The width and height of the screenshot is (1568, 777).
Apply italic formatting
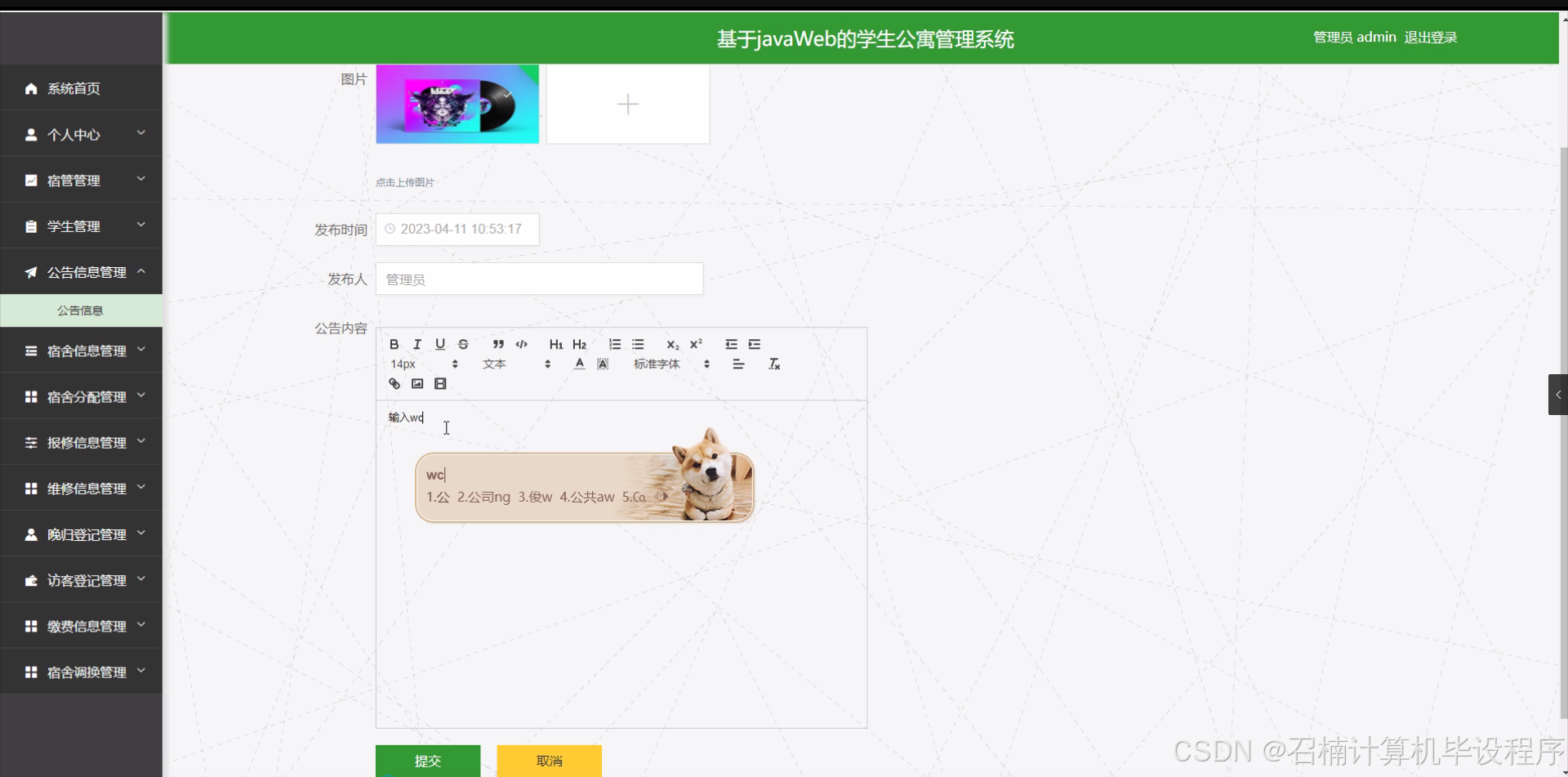(417, 344)
